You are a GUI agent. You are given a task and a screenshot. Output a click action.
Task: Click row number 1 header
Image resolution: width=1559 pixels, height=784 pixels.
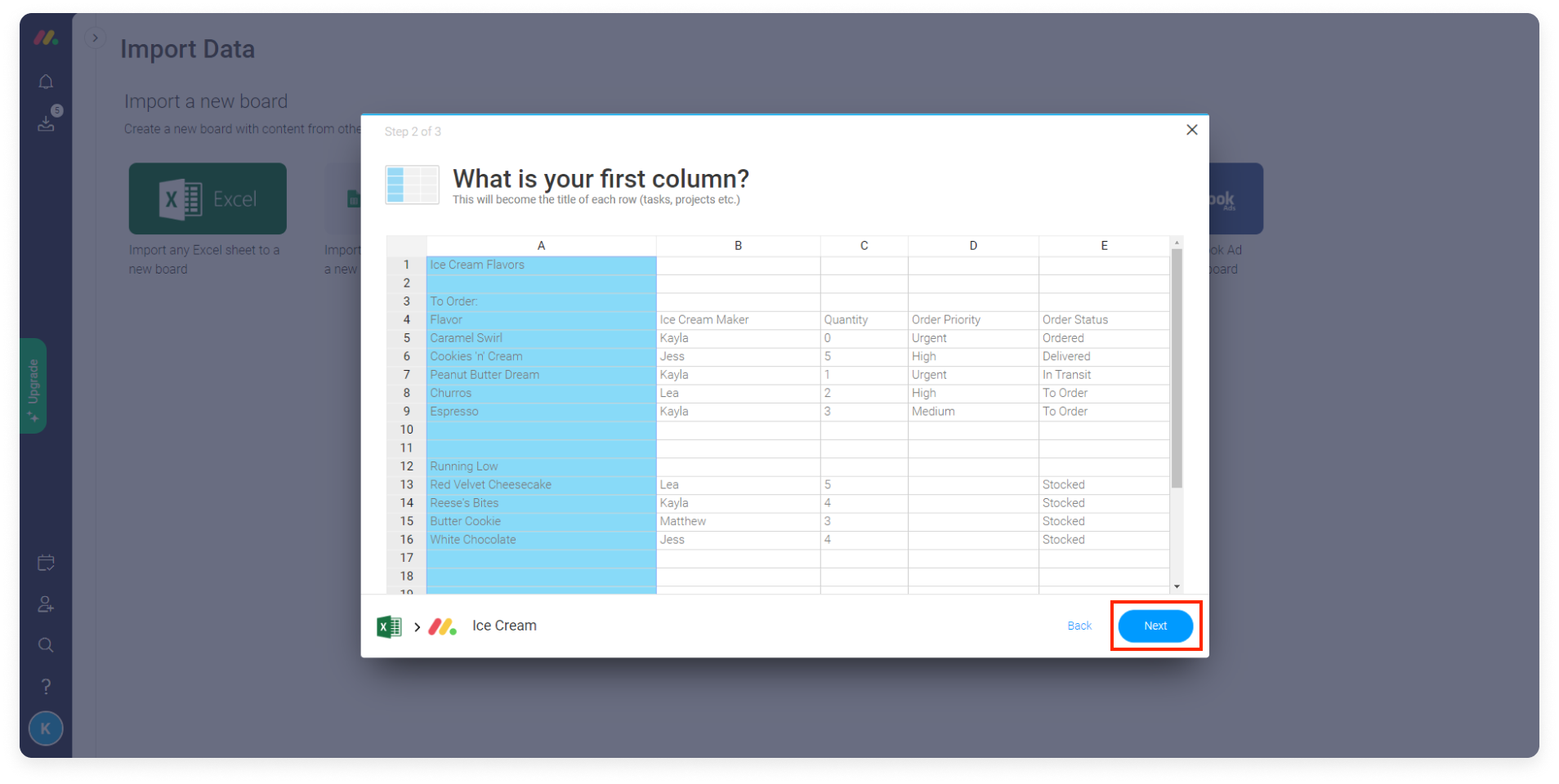click(x=406, y=265)
